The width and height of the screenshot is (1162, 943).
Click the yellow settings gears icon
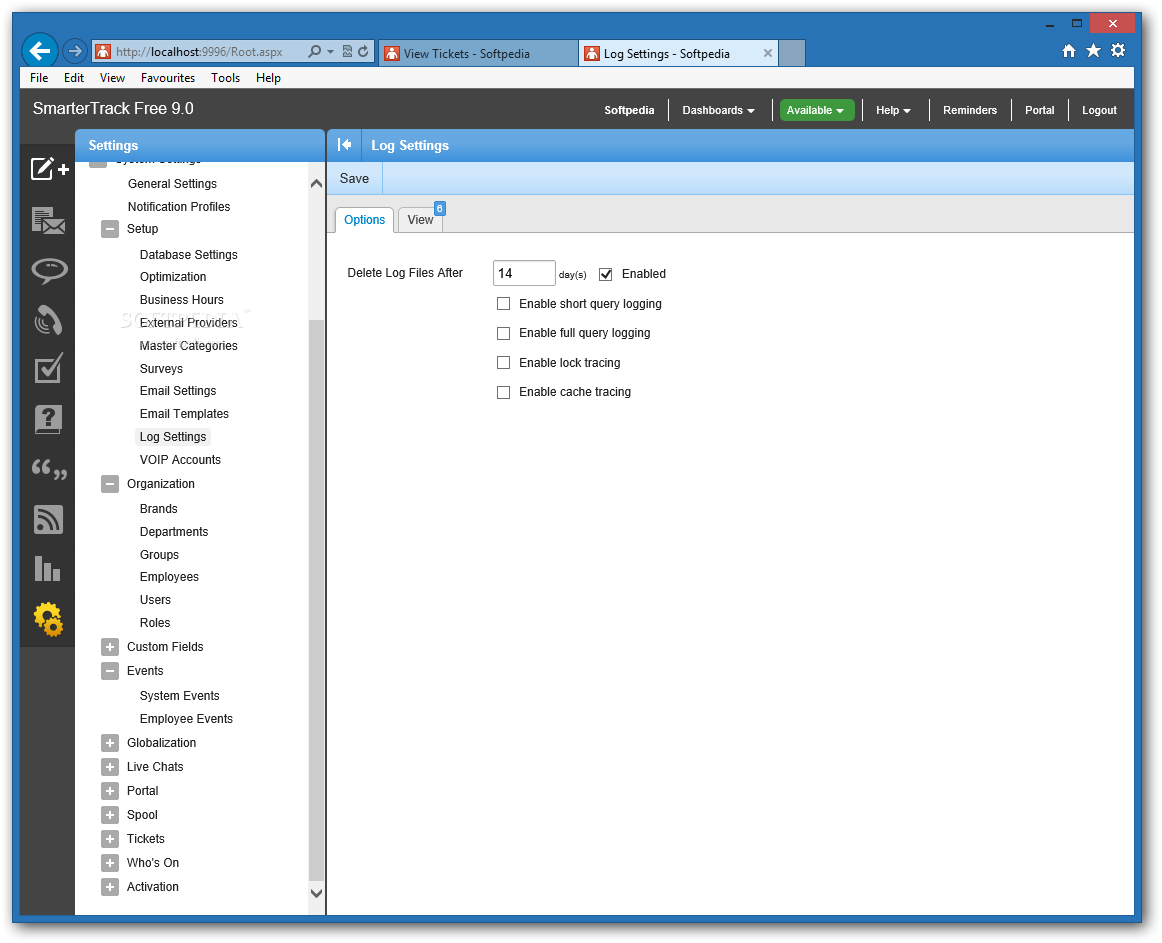pyautogui.click(x=48, y=619)
